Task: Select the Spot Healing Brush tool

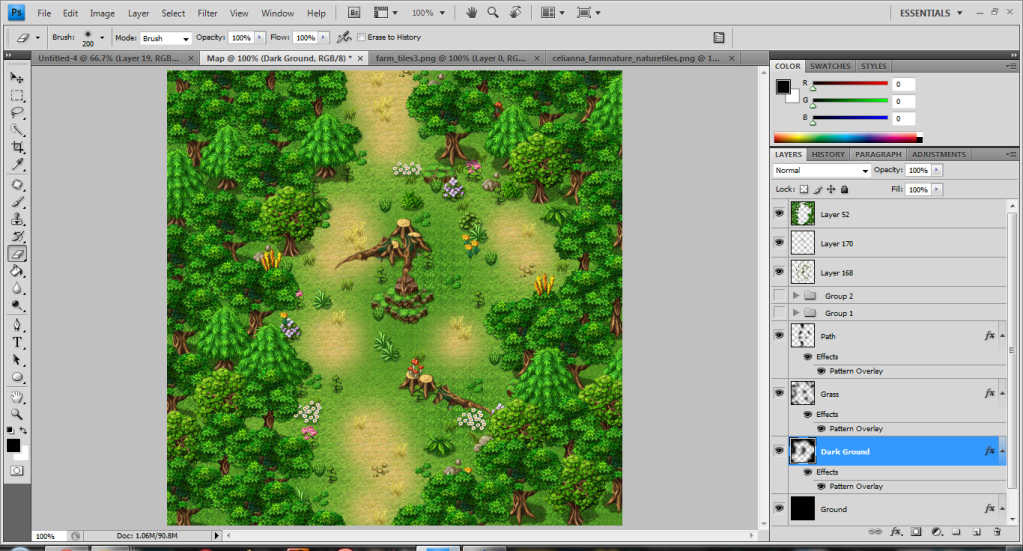Action: tap(17, 185)
